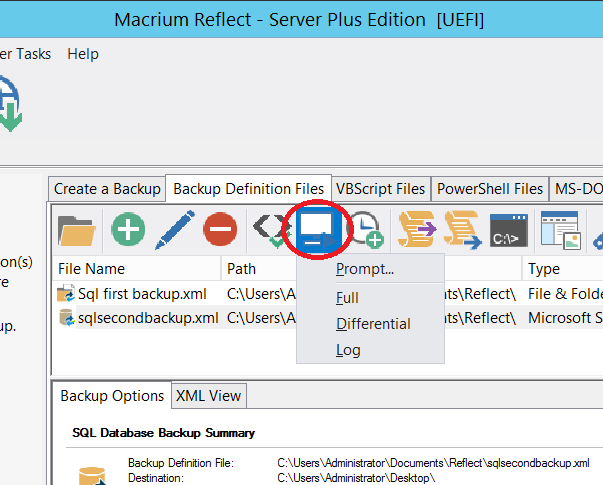Click the File & Folder type cell

click(x=565, y=294)
